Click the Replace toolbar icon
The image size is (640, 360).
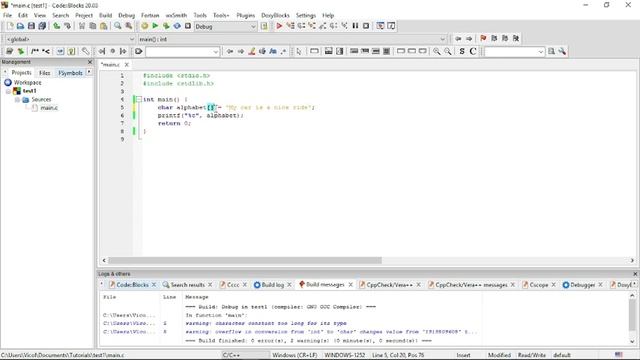tap(129, 26)
